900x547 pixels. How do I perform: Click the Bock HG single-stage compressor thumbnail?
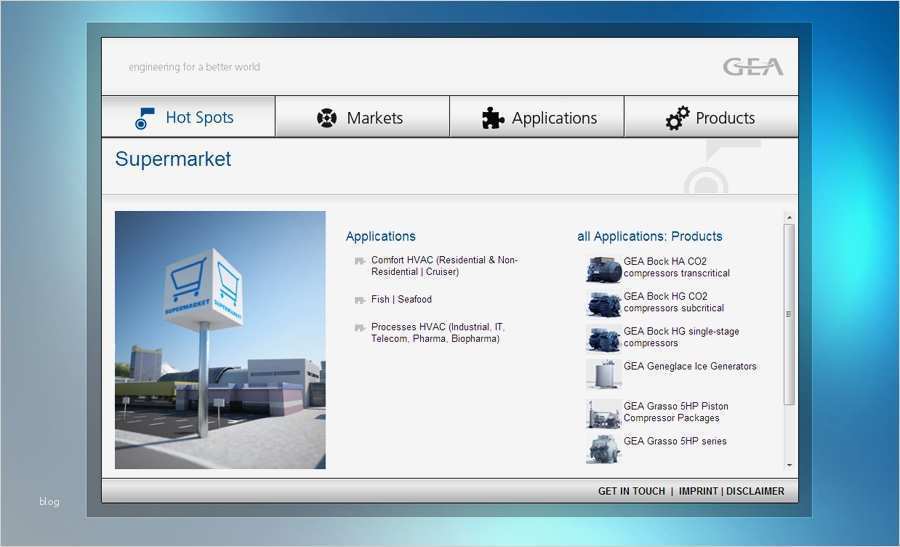point(603,339)
